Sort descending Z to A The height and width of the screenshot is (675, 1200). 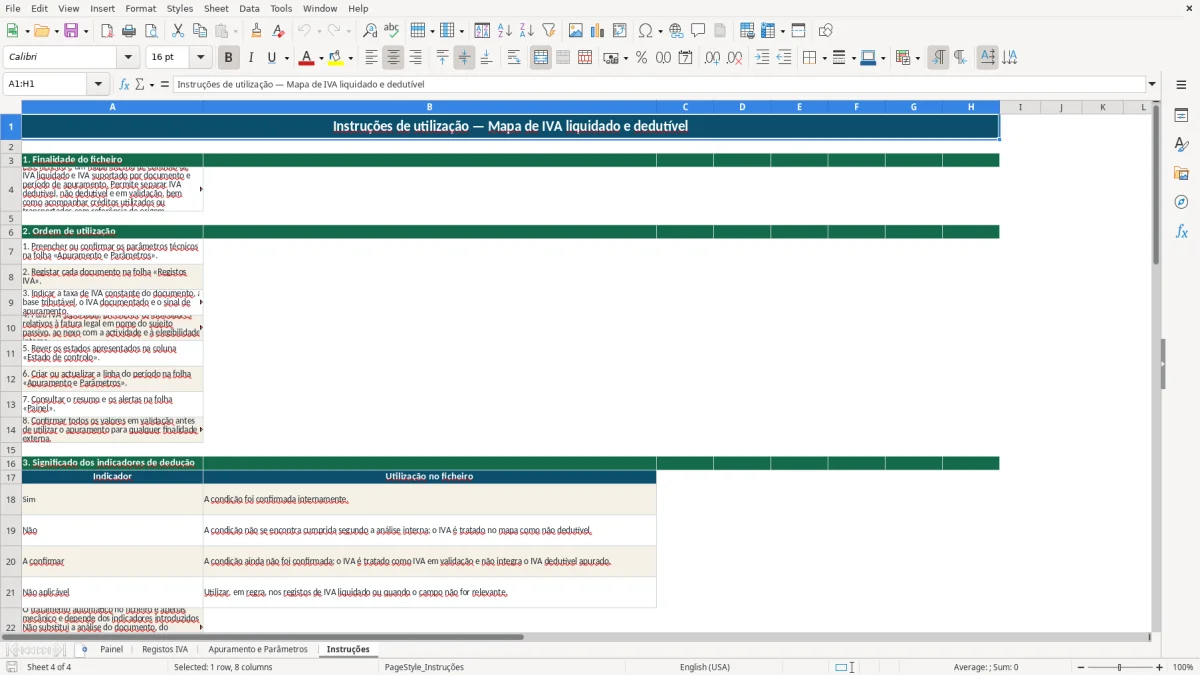click(x=526, y=31)
